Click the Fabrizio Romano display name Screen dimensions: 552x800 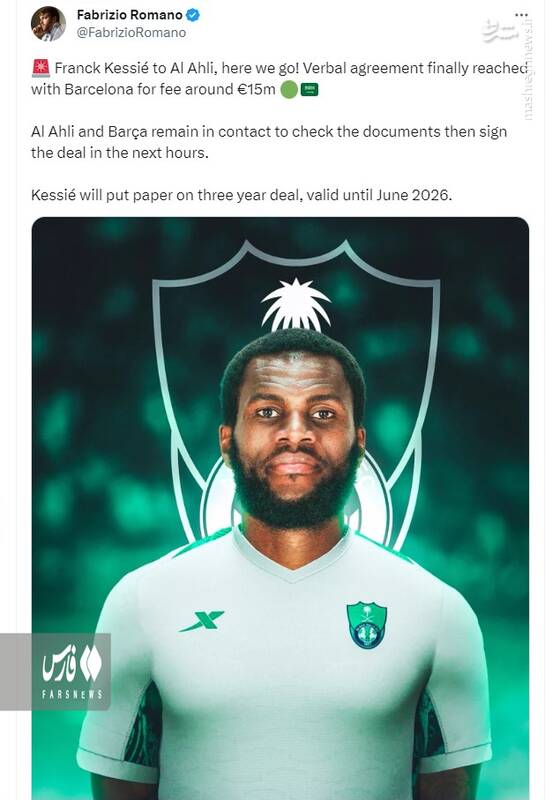(130, 15)
